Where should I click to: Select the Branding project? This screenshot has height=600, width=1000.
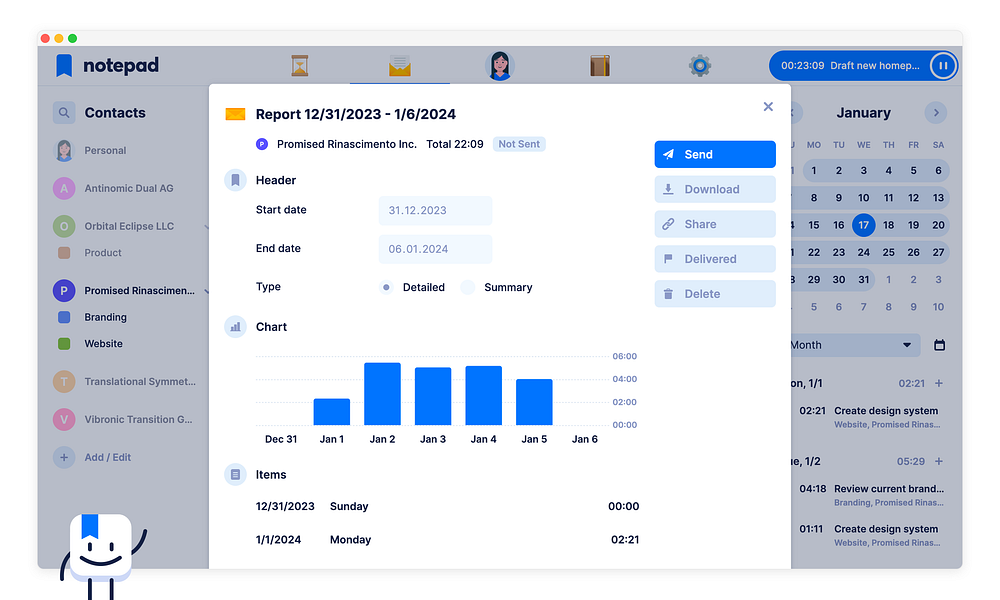tap(92, 317)
